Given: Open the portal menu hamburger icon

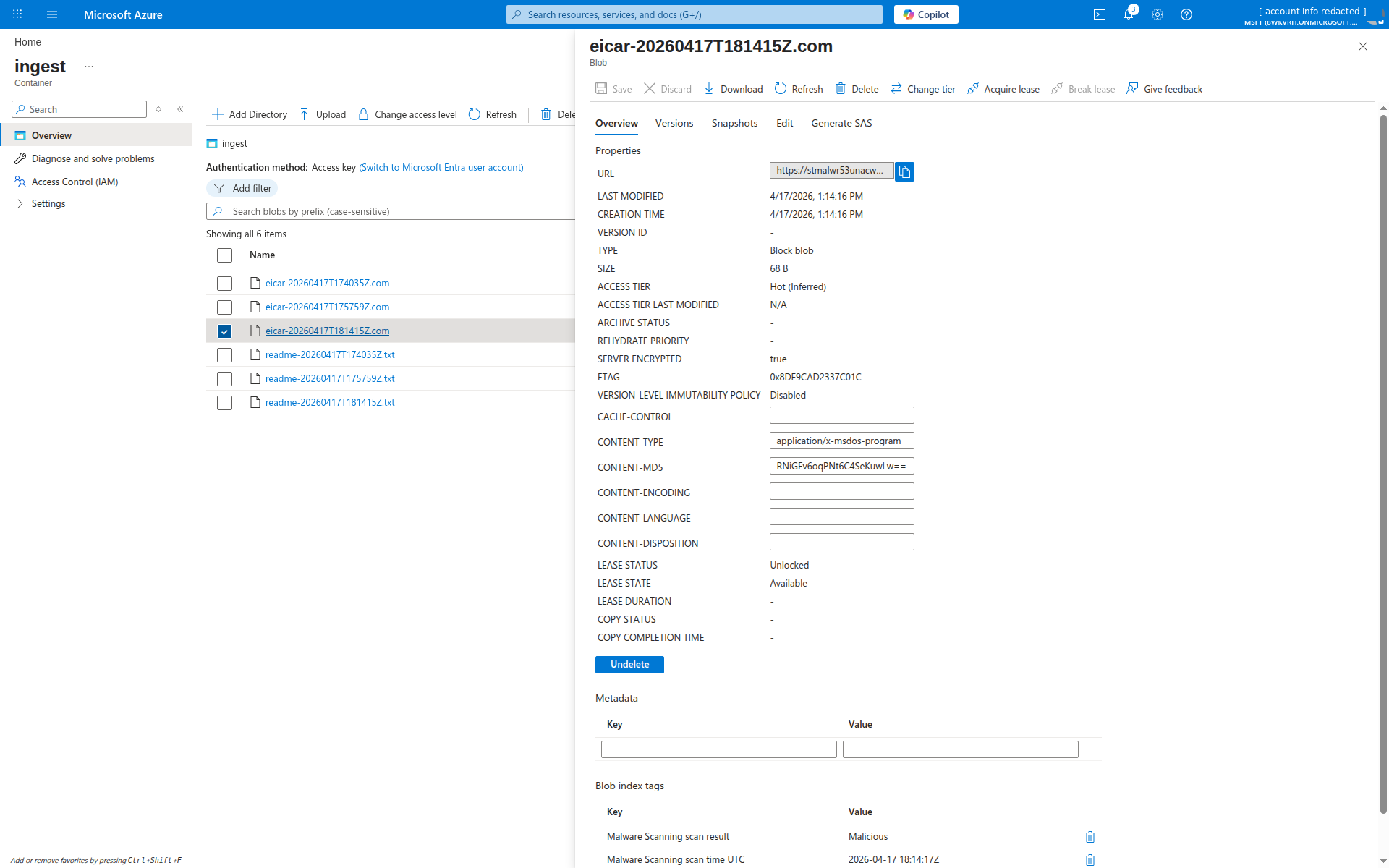Looking at the screenshot, I should (51, 14).
